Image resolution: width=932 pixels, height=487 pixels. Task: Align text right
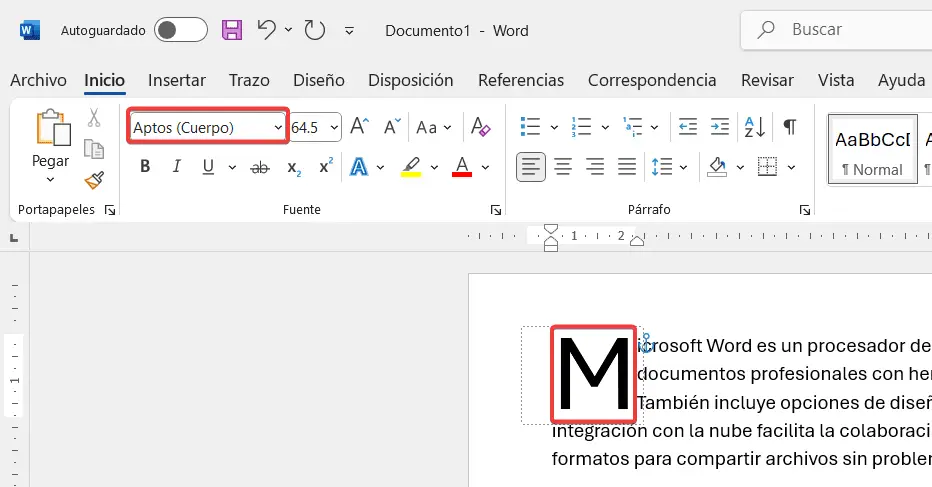(595, 167)
